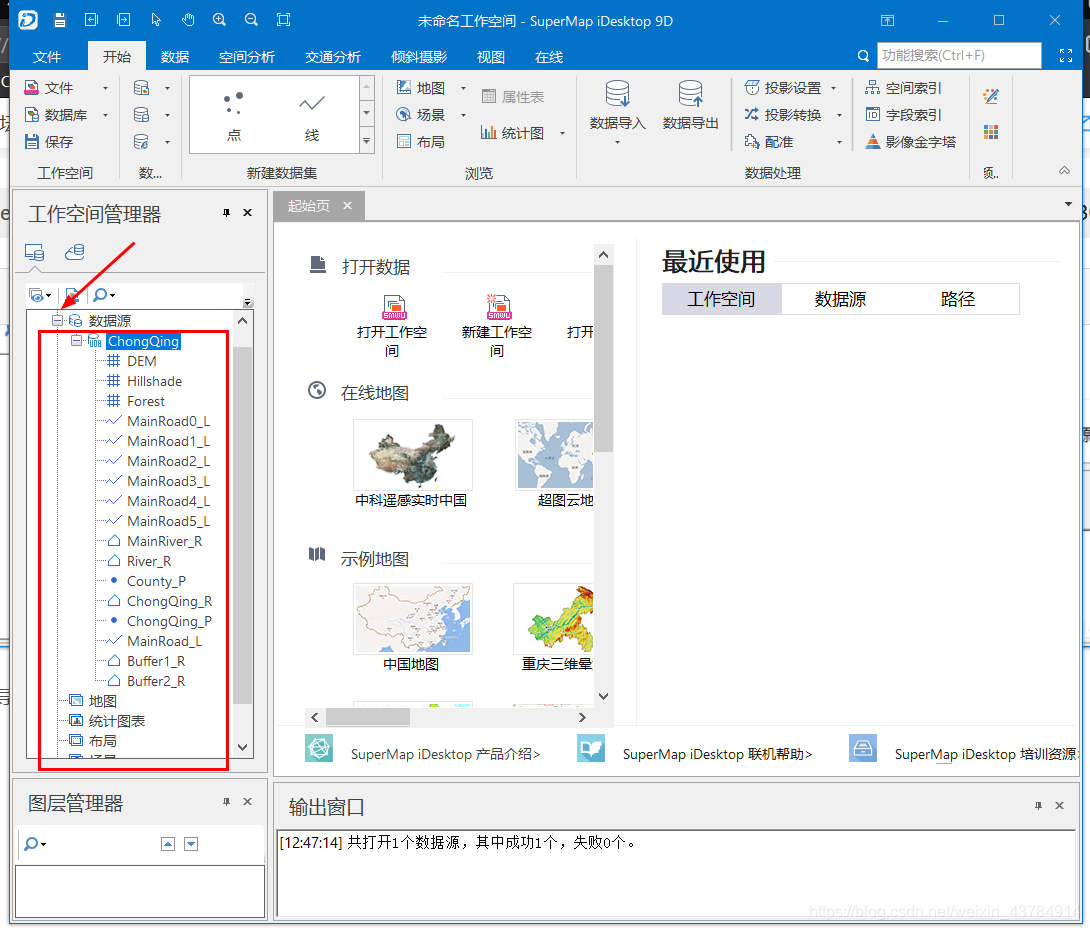This screenshot has height=930, width=1090.
Task: Activate the pan hand tool
Action: click(x=188, y=20)
